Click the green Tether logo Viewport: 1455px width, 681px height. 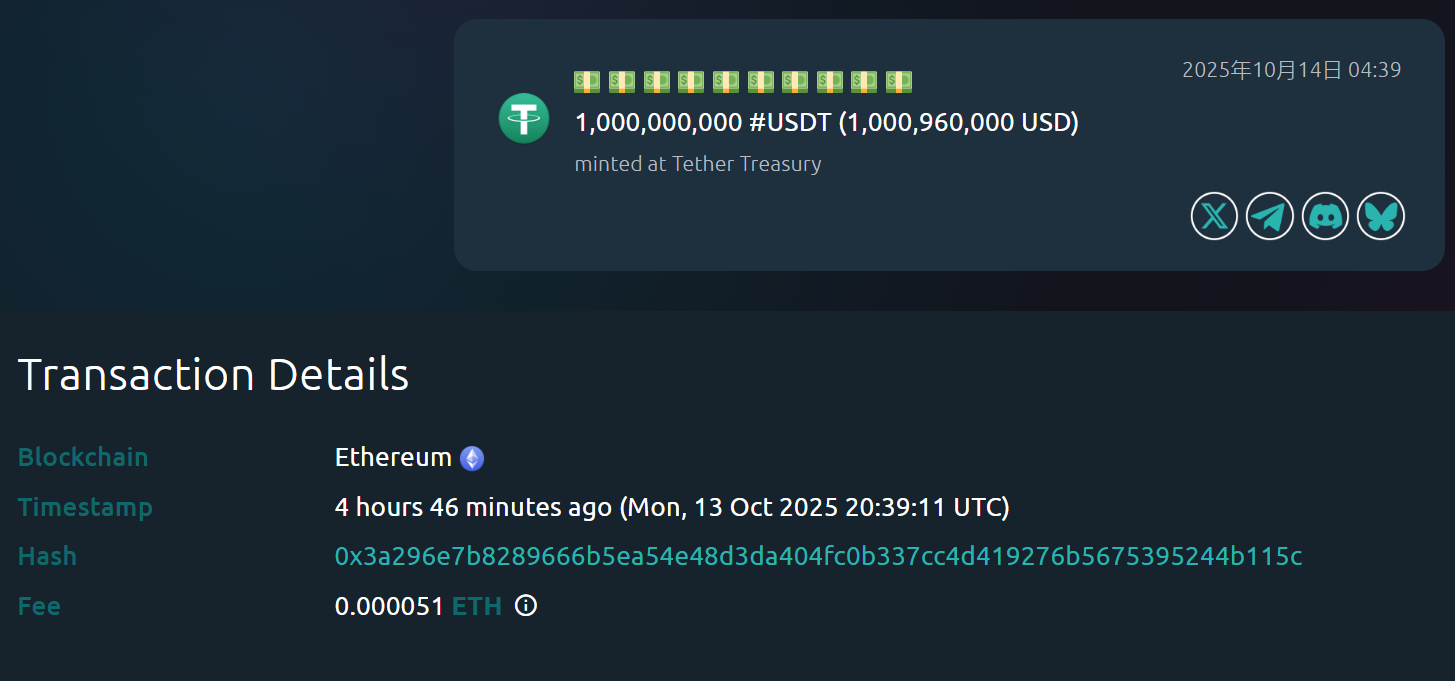pyautogui.click(x=524, y=118)
